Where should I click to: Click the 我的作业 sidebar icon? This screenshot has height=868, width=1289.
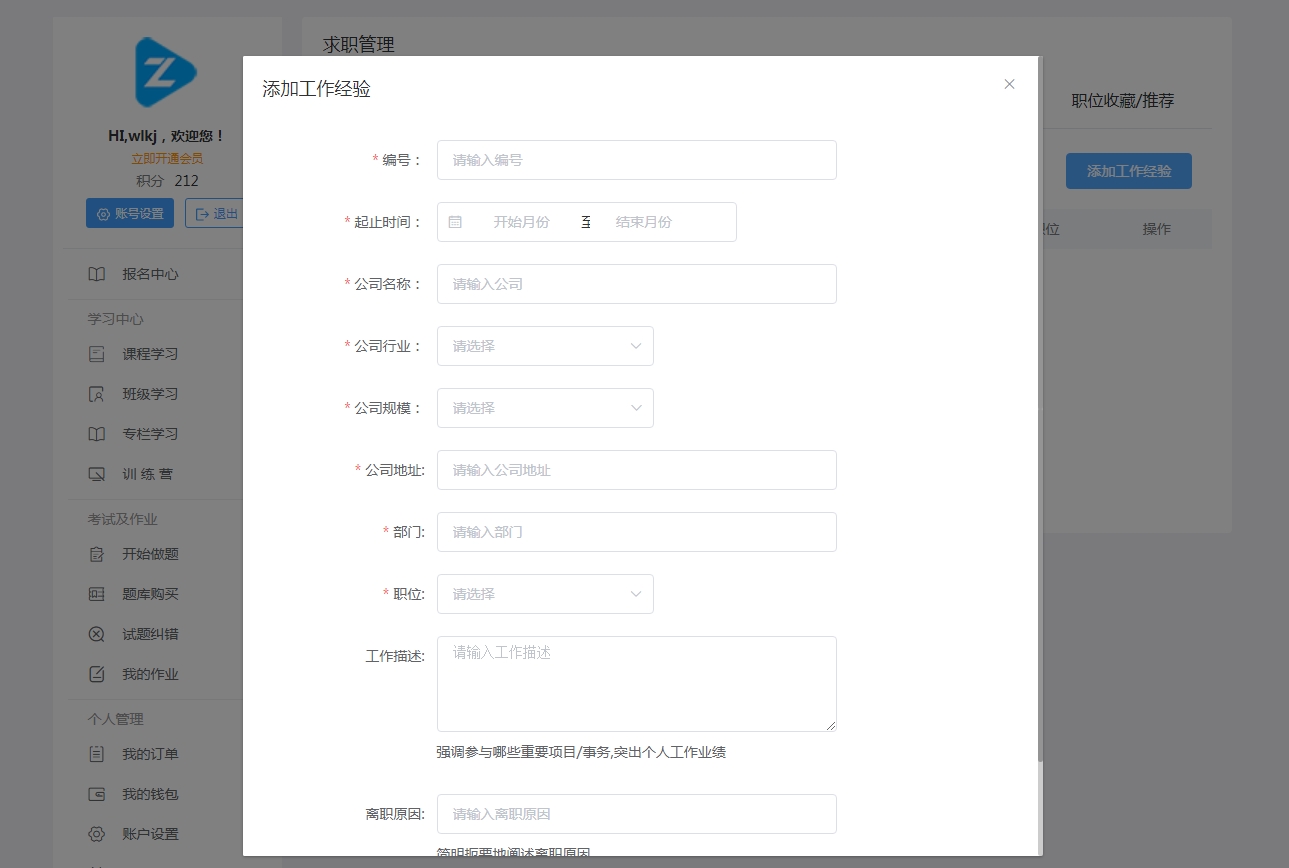[96, 674]
